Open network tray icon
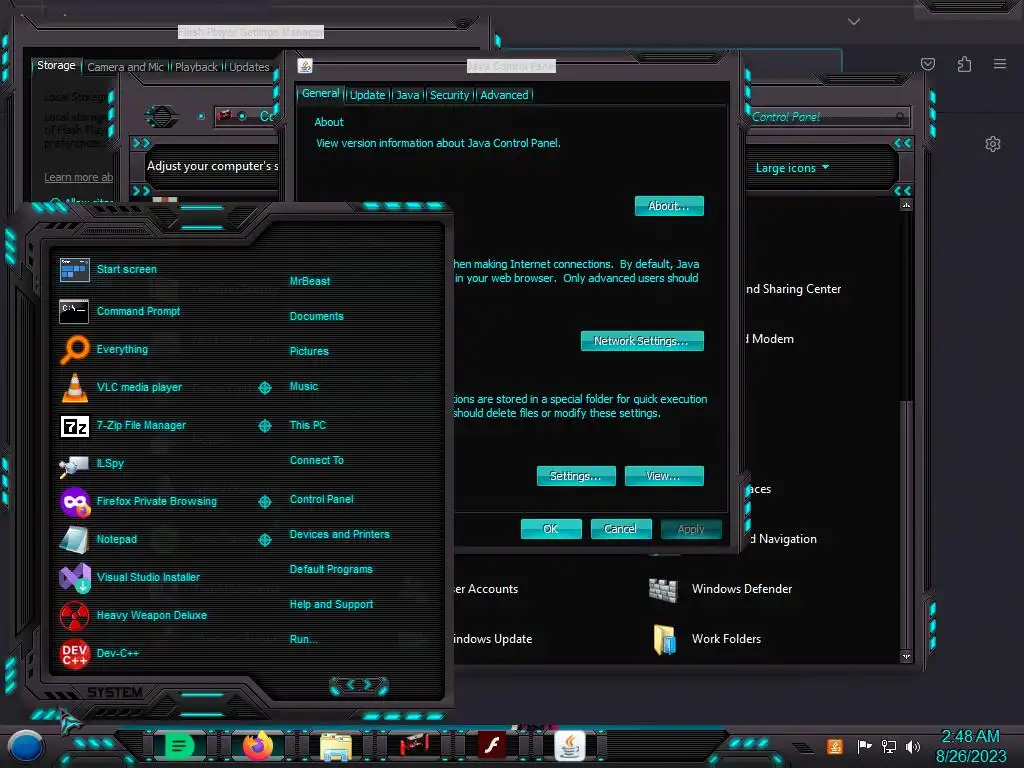The image size is (1024, 768). tap(889, 746)
